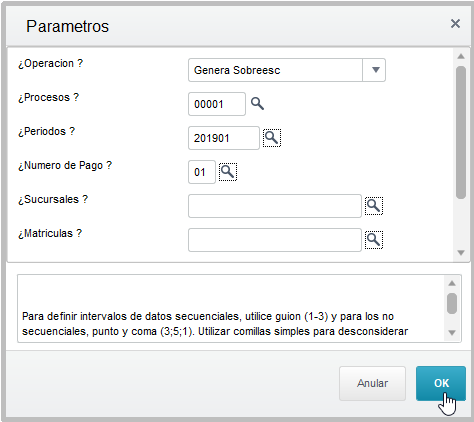Screen dimensions: 474x422
Task: Open search lookup for Numero de Pago
Action: click(x=228, y=172)
